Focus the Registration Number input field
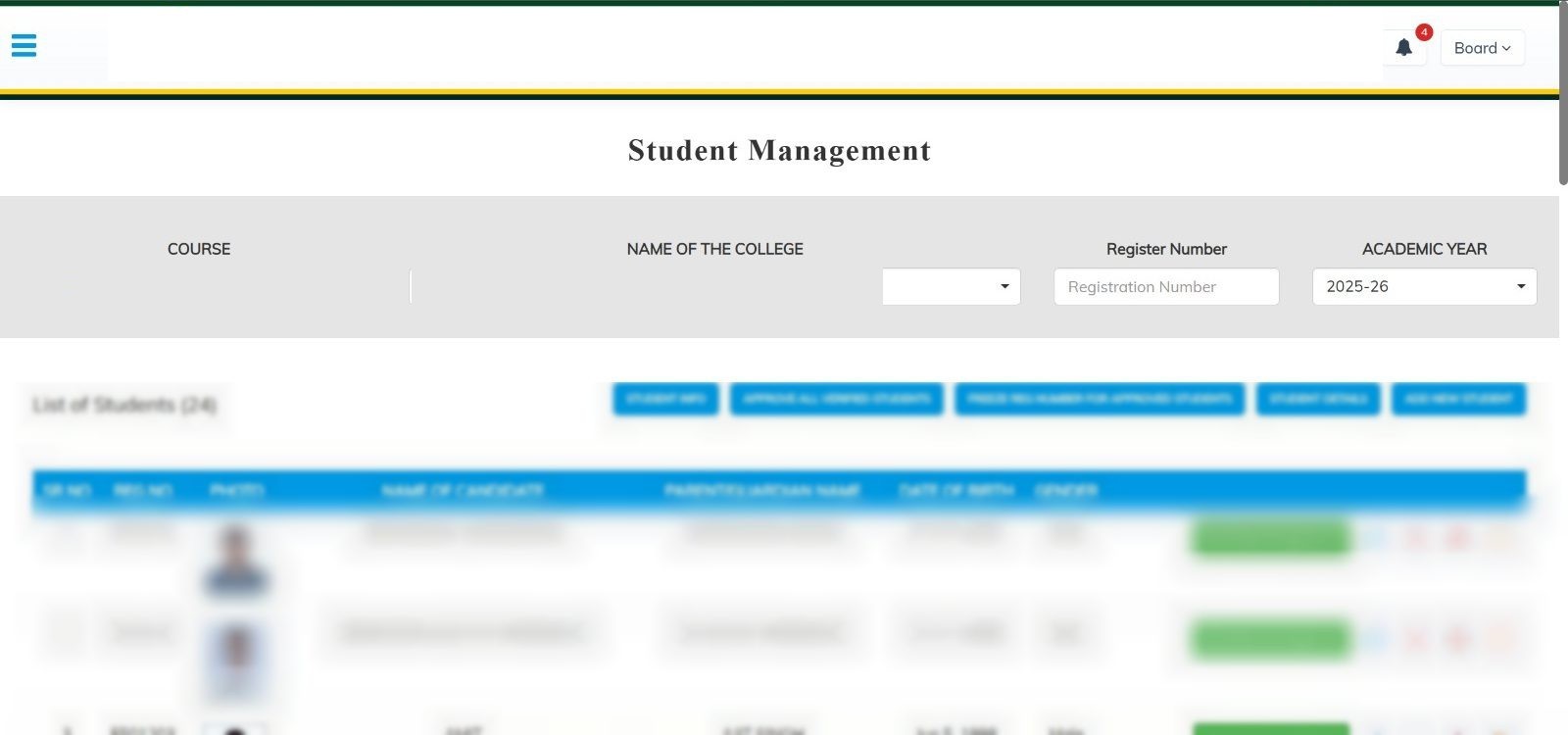The height and width of the screenshot is (735, 1568). [1166, 286]
